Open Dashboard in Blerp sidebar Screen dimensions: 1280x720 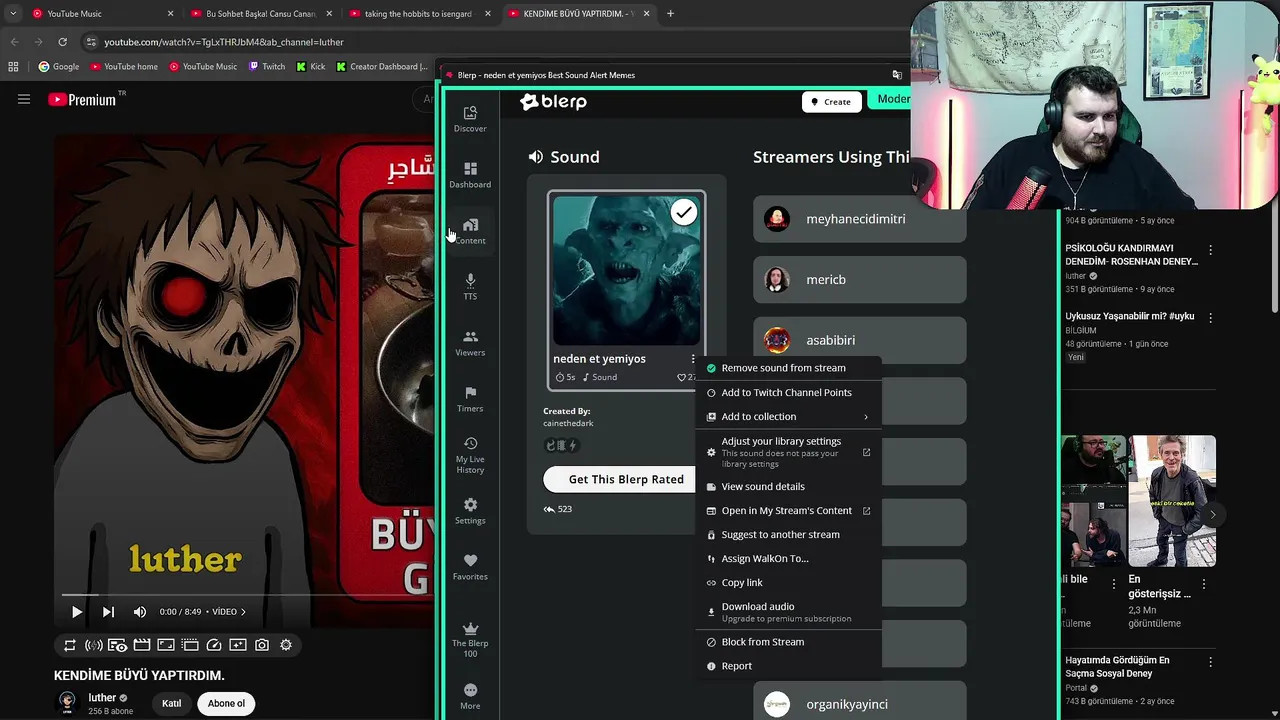[x=470, y=174]
